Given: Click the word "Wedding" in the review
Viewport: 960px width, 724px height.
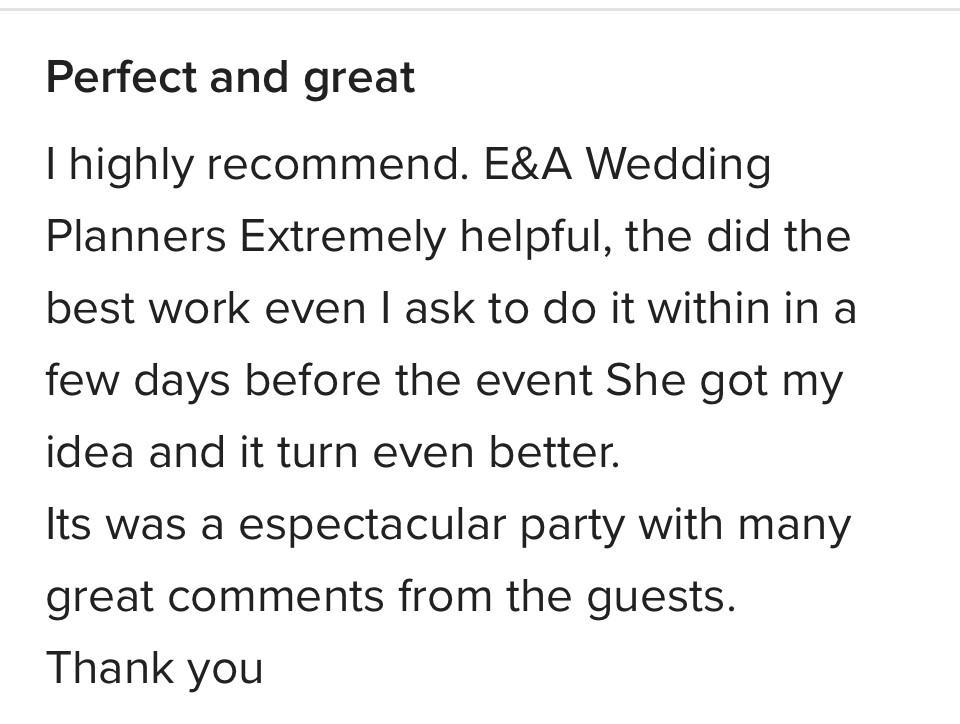Looking at the screenshot, I should 677,165.
